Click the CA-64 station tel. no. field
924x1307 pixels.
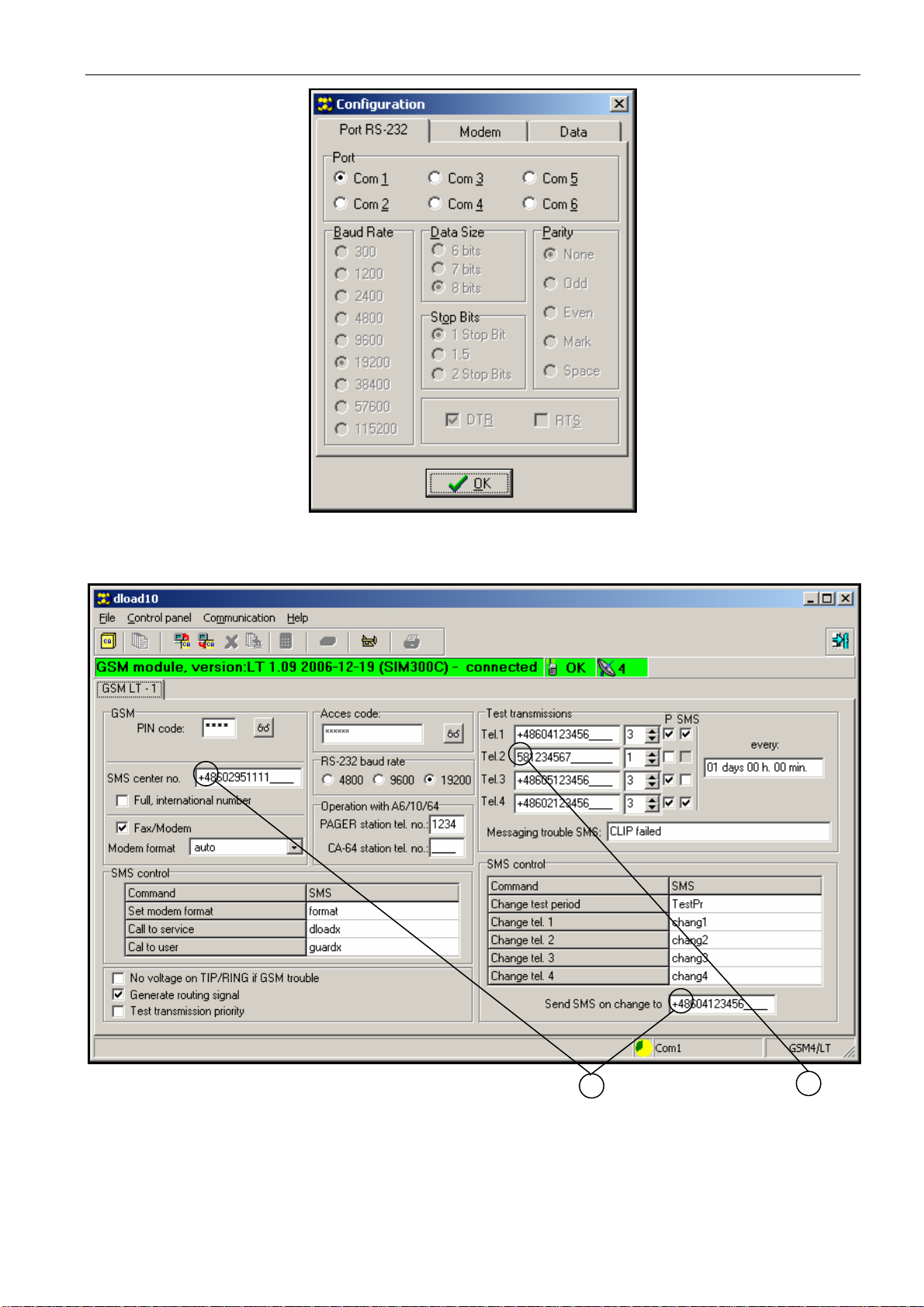tap(447, 848)
